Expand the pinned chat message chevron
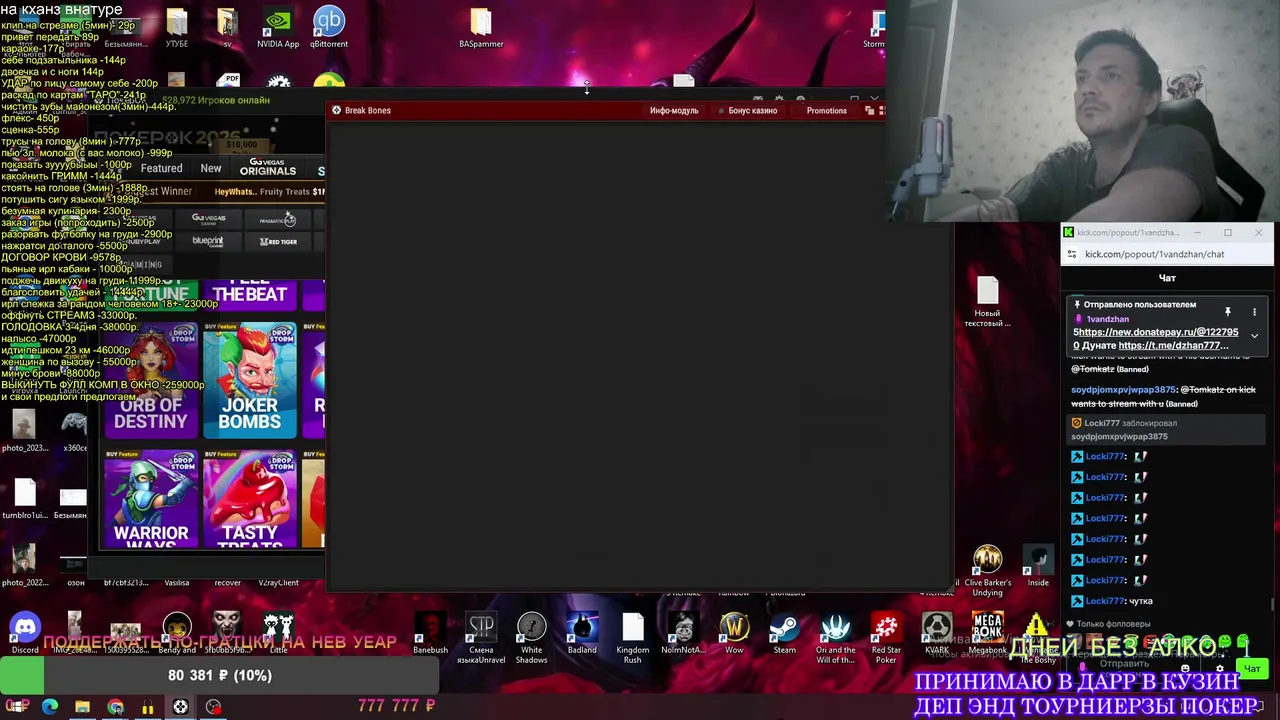 [x=1254, y=336]
